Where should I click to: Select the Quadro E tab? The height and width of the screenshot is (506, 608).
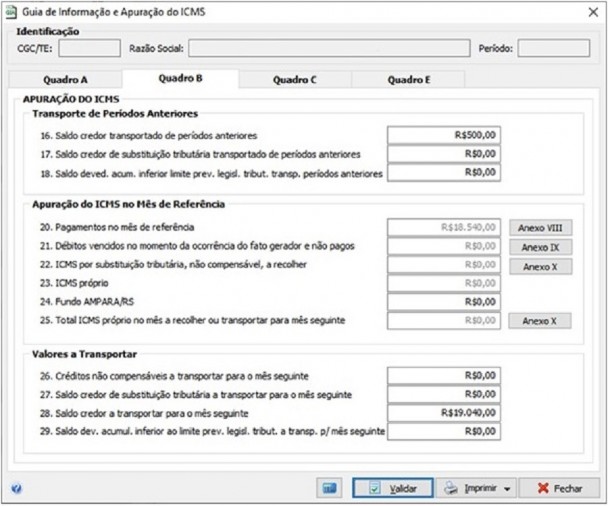coord(408,80)
